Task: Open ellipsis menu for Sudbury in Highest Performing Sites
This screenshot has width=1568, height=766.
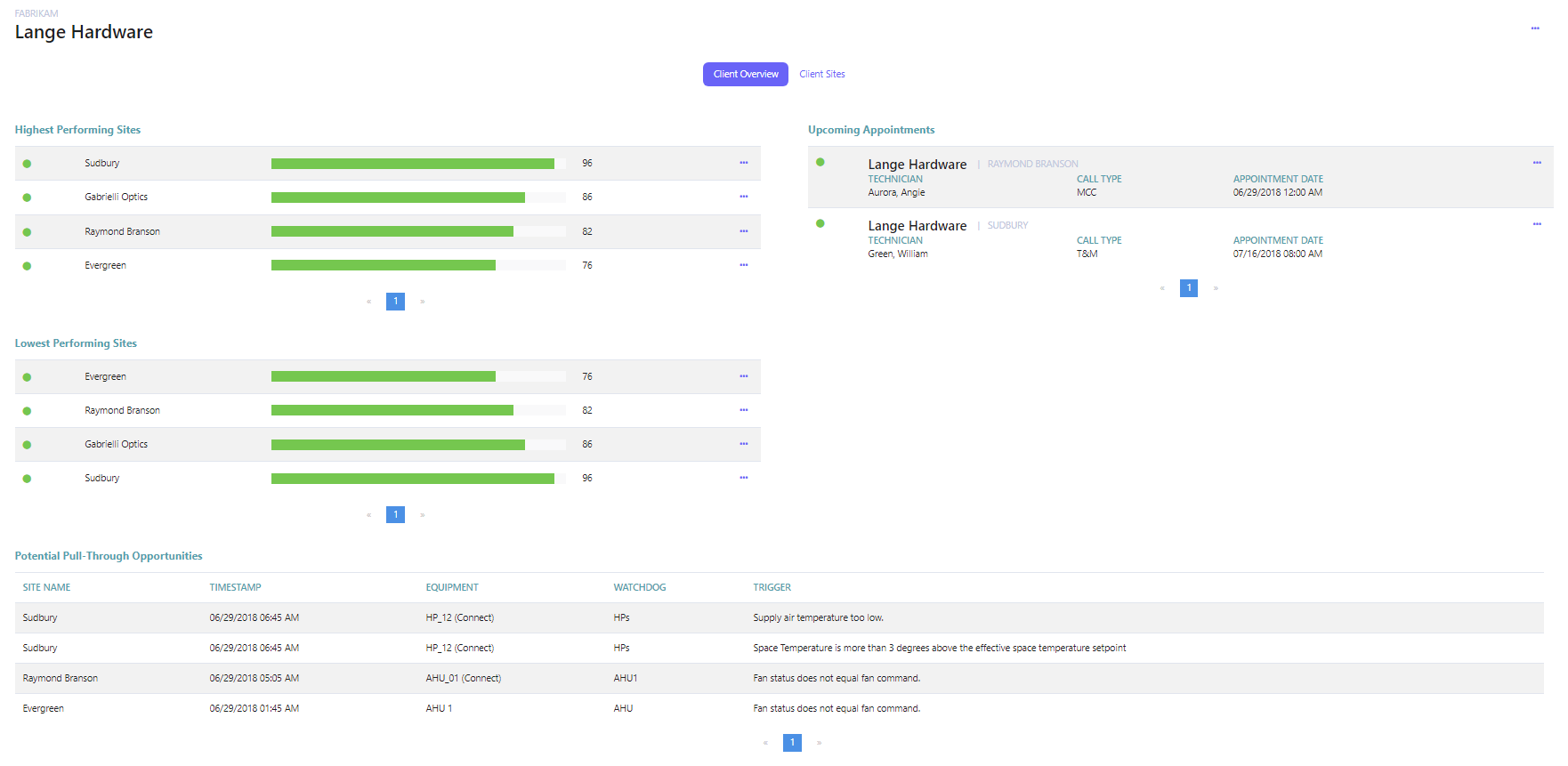Action: coord(743,163)
